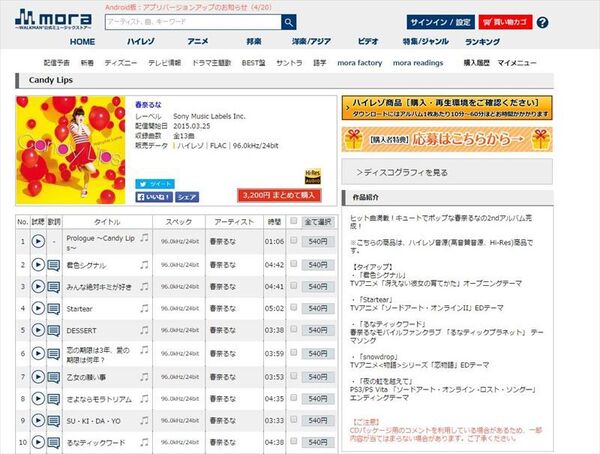Open the mora readings link
The width and height of the screenshot is (600, 454).
[x=418, y=63]
